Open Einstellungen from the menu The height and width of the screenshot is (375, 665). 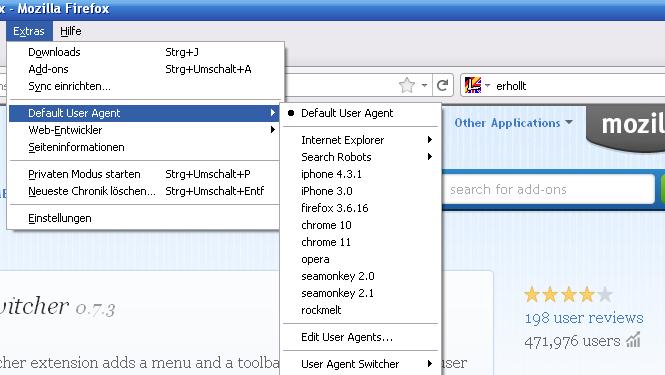pyautogui.click(x=143, y=218)
